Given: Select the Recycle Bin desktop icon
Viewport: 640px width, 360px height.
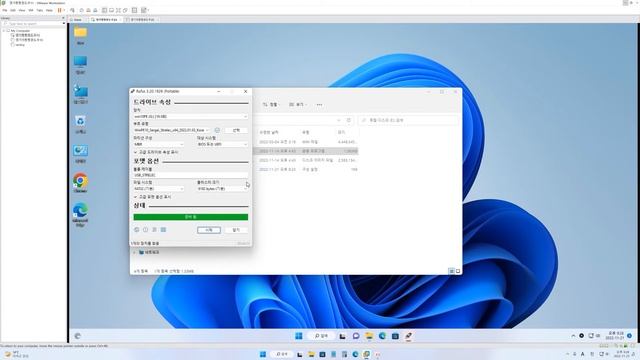Looking at the screenshot, I should [80, 121].
